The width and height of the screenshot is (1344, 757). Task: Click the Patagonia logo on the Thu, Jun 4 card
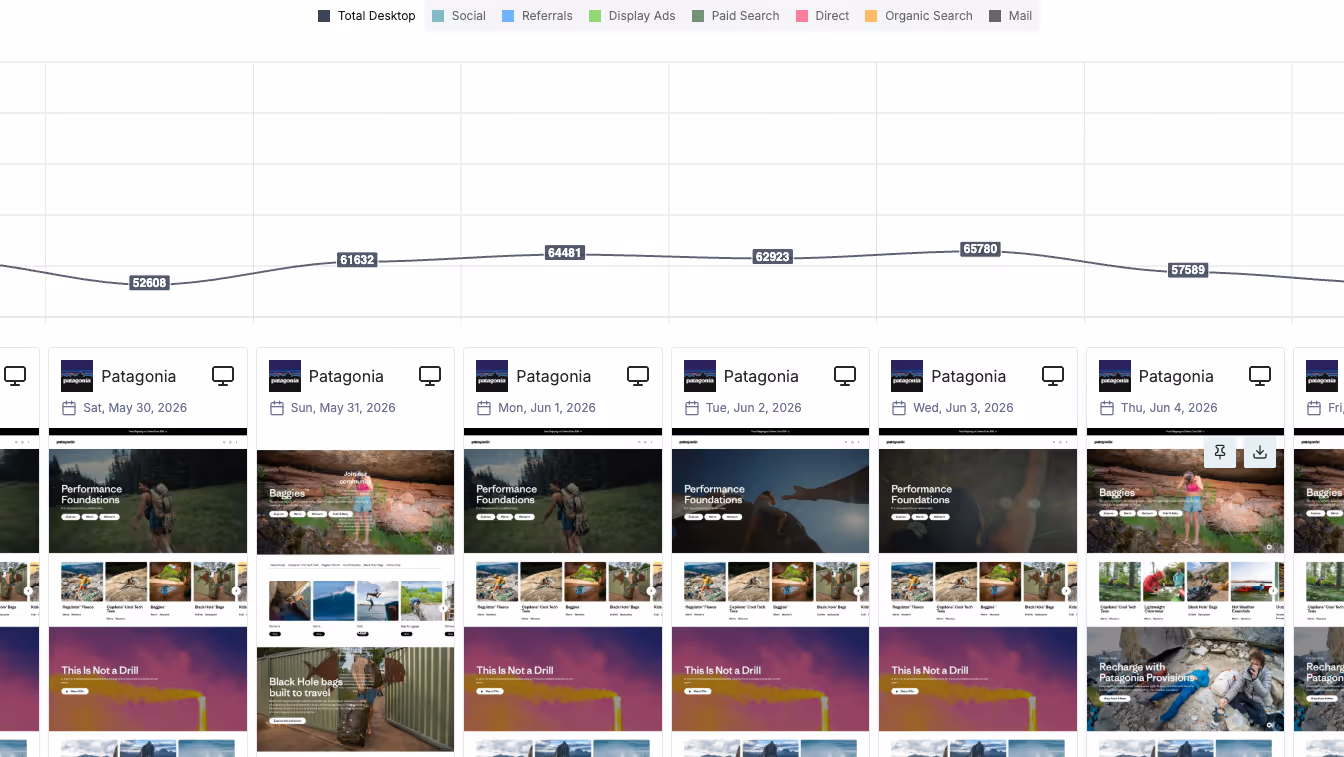click(x=1115, y=376)
